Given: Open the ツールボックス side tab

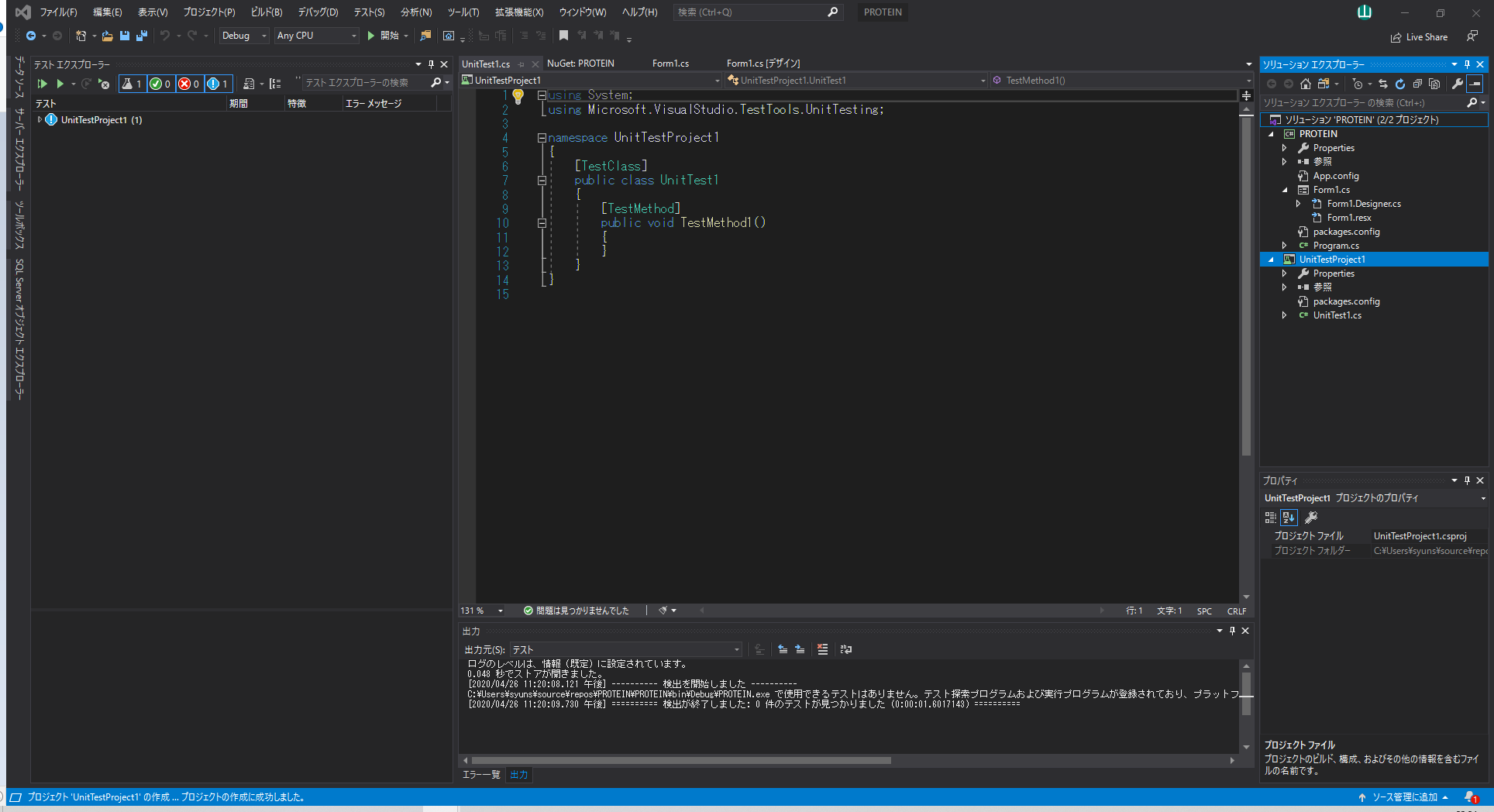Looking at the screenshot, I should [x=19, y=225].
